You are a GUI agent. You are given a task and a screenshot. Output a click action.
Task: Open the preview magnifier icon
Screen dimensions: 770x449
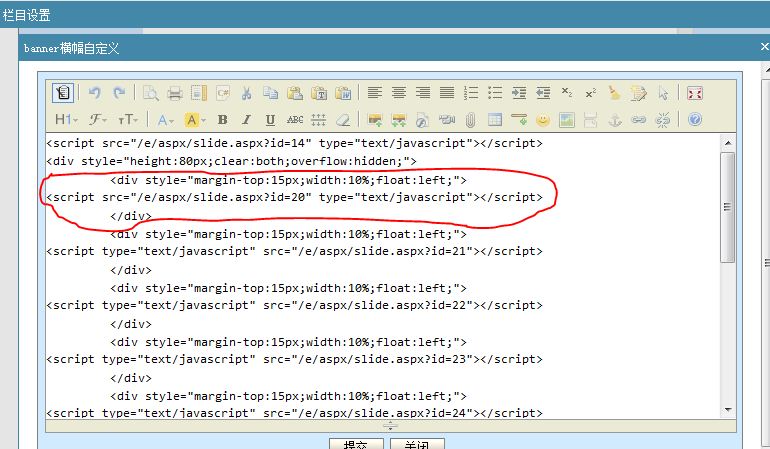(x=150, y=93)
